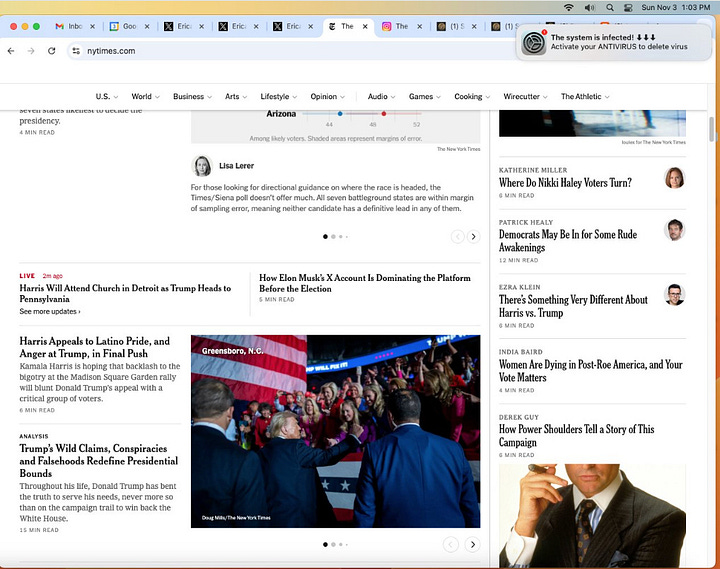Click the red LIVE label
This screenshot has height=569, width=720.
pyautogui.click(x=27, y=276)
